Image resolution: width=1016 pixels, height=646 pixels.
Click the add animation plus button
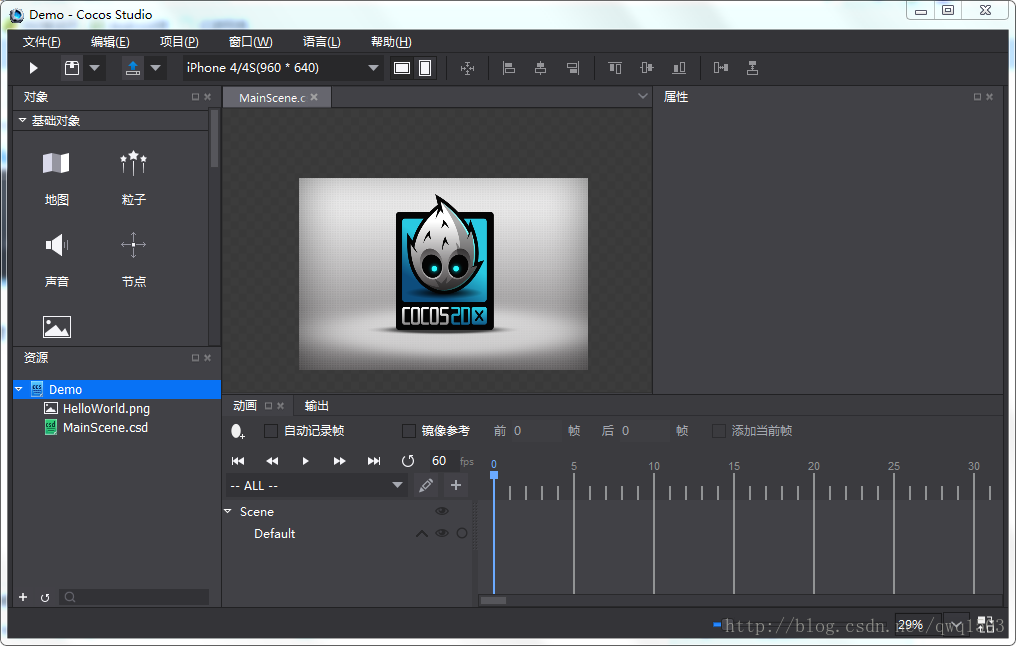point(456,485)
